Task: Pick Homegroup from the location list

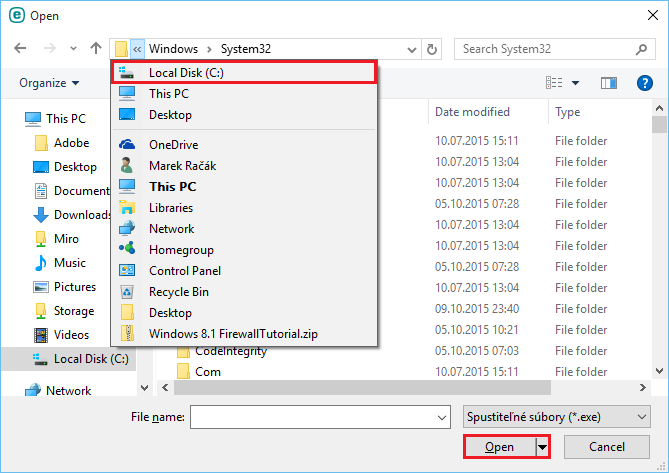Action: (181, 250)
